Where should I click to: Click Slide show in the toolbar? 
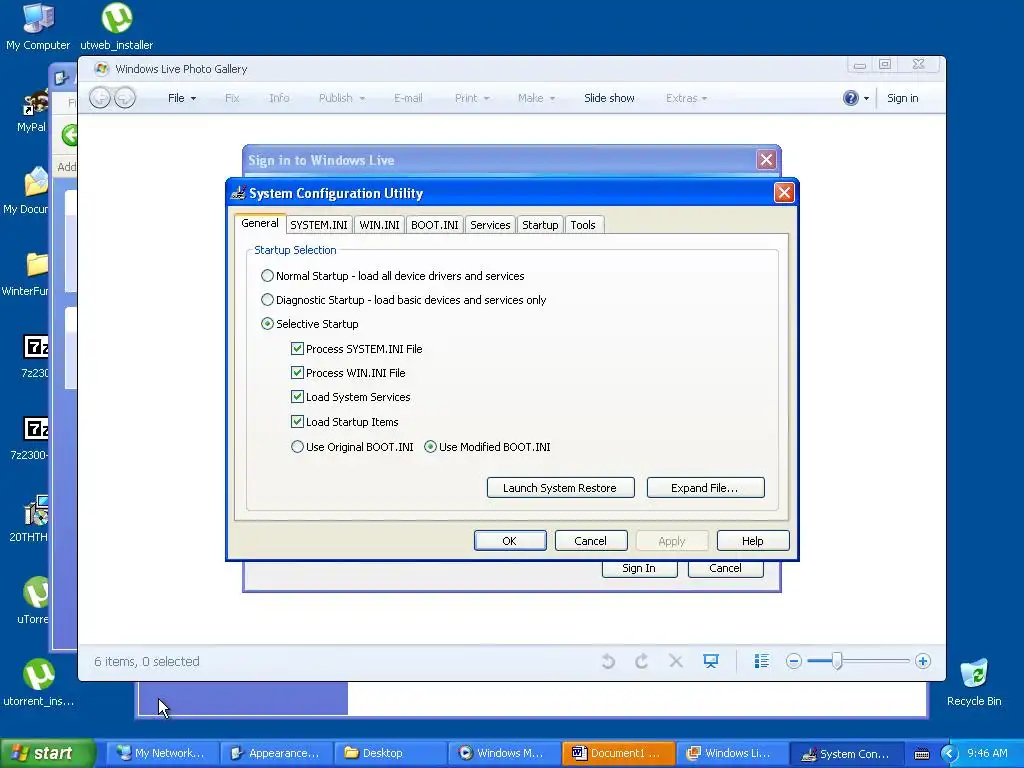tap(609, 98)
